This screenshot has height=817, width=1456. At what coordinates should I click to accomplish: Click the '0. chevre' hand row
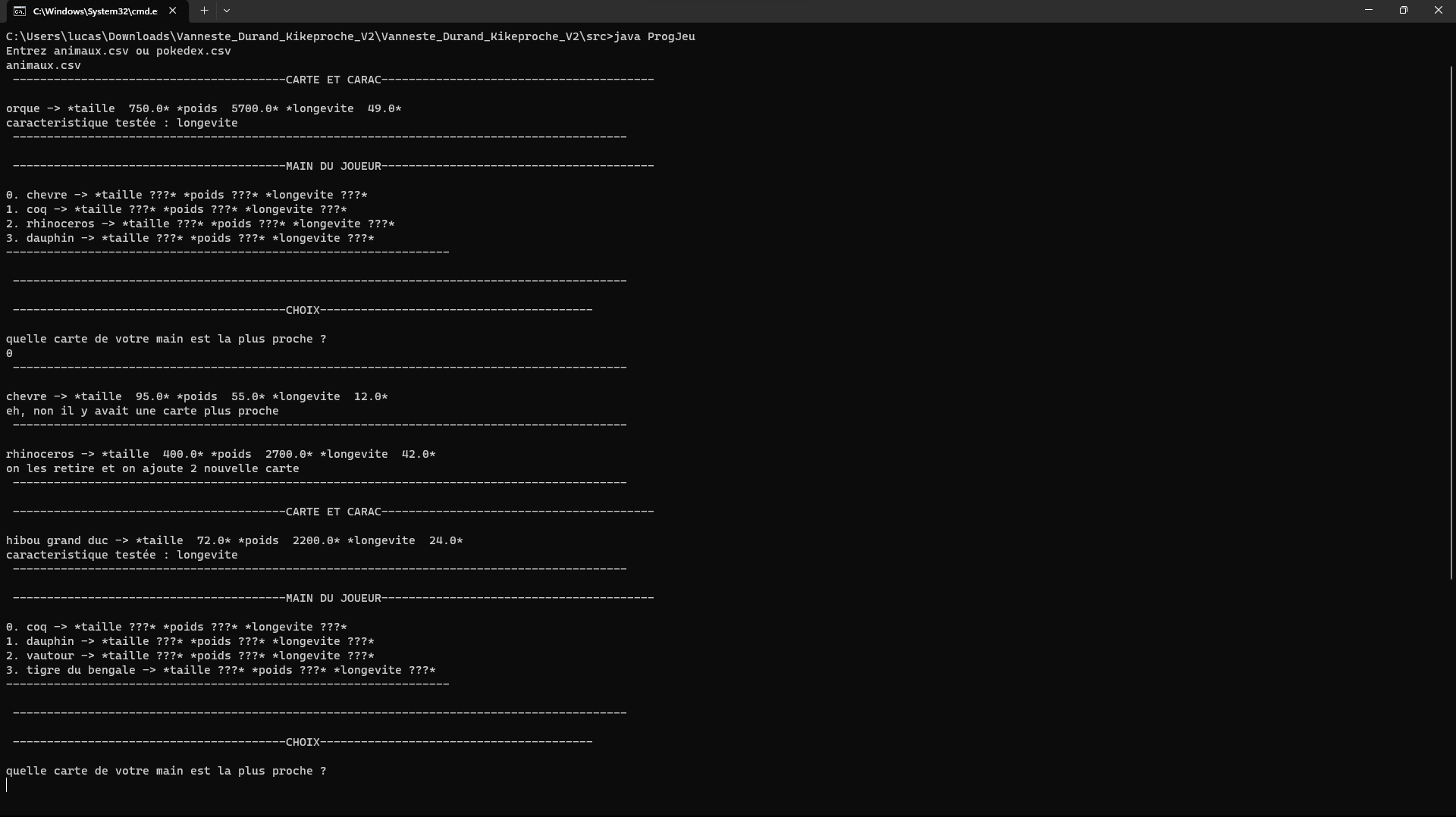tap(187, 195)
